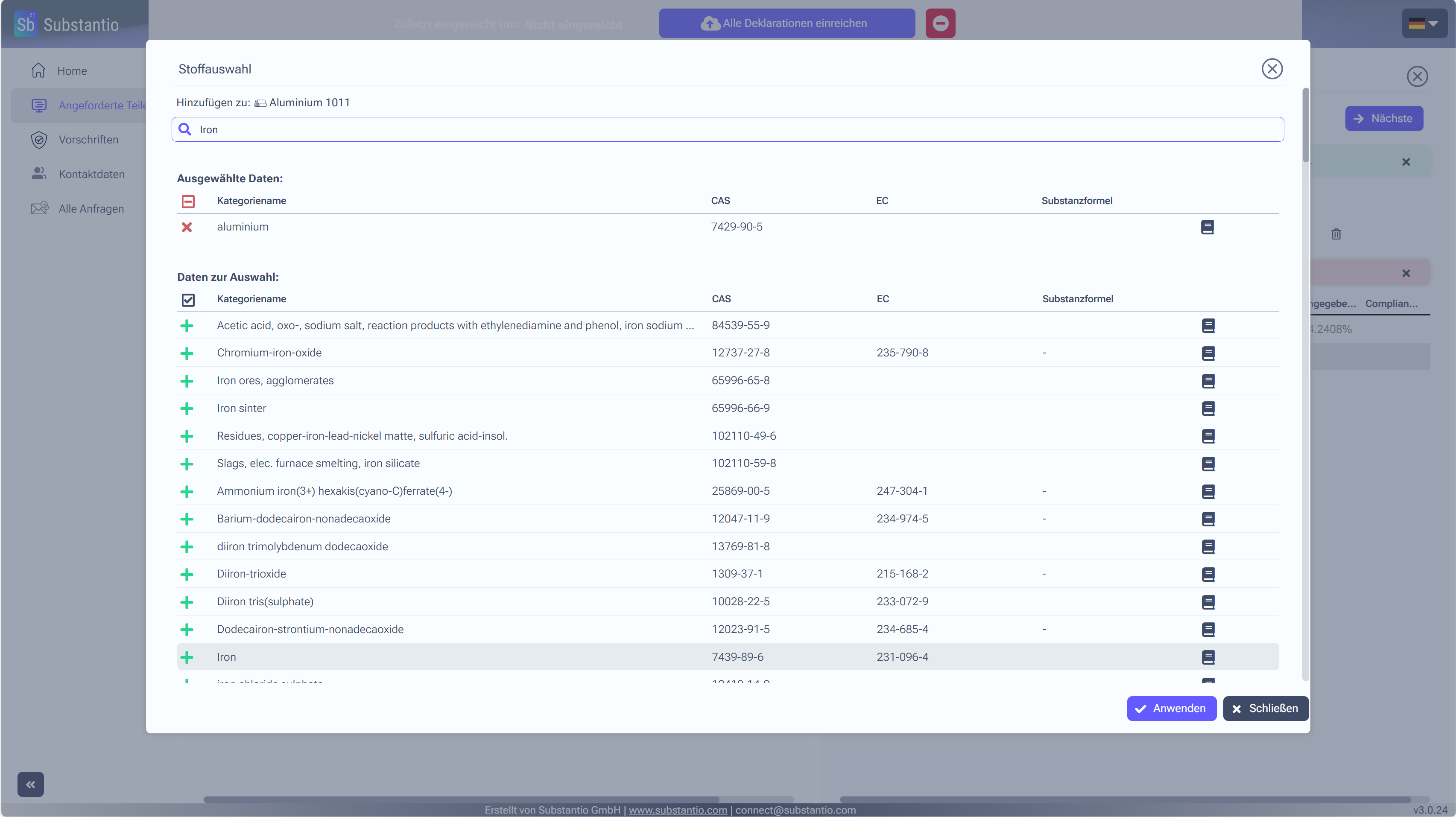Click Schließen button
1456x817 pixels.
coord(1266,709)
